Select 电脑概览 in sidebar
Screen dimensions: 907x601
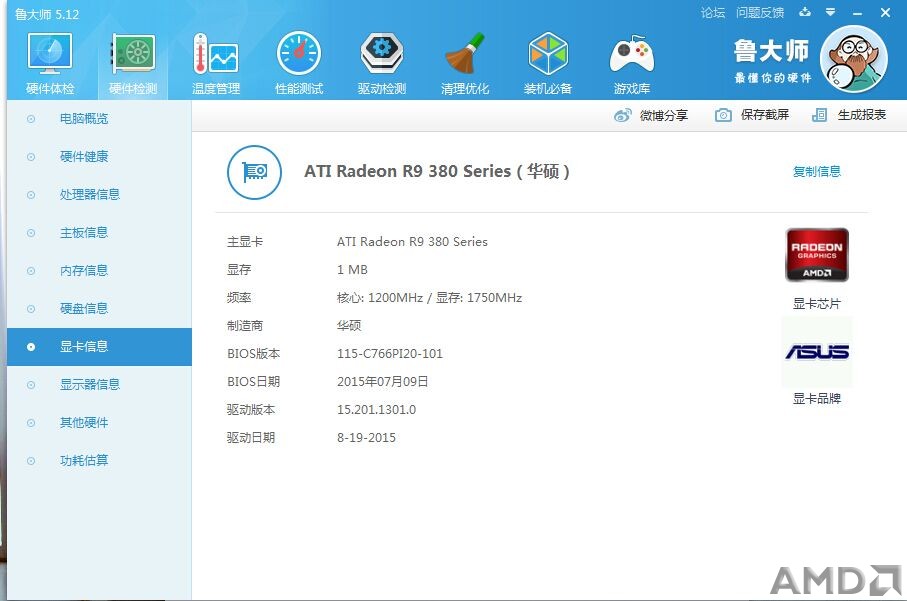pos(99,119)
